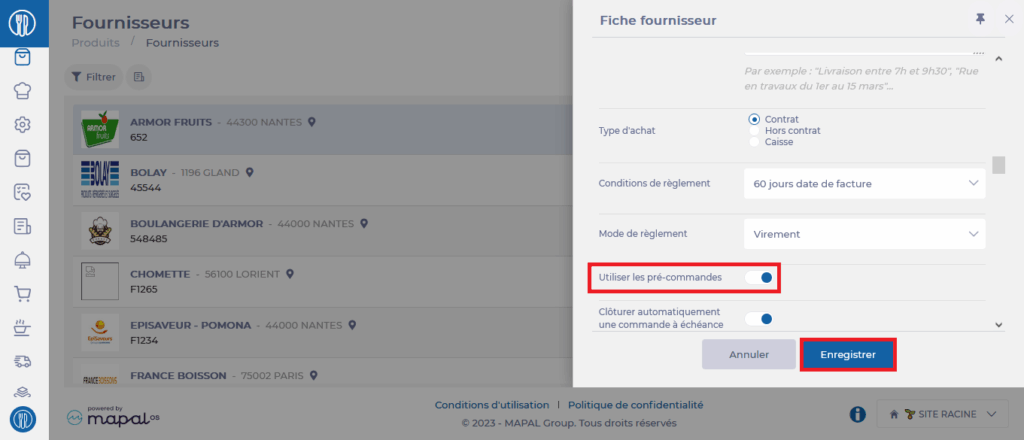
Task: Toggle Clôturer automatiquement une commande switch
Action: coord(760,319)
